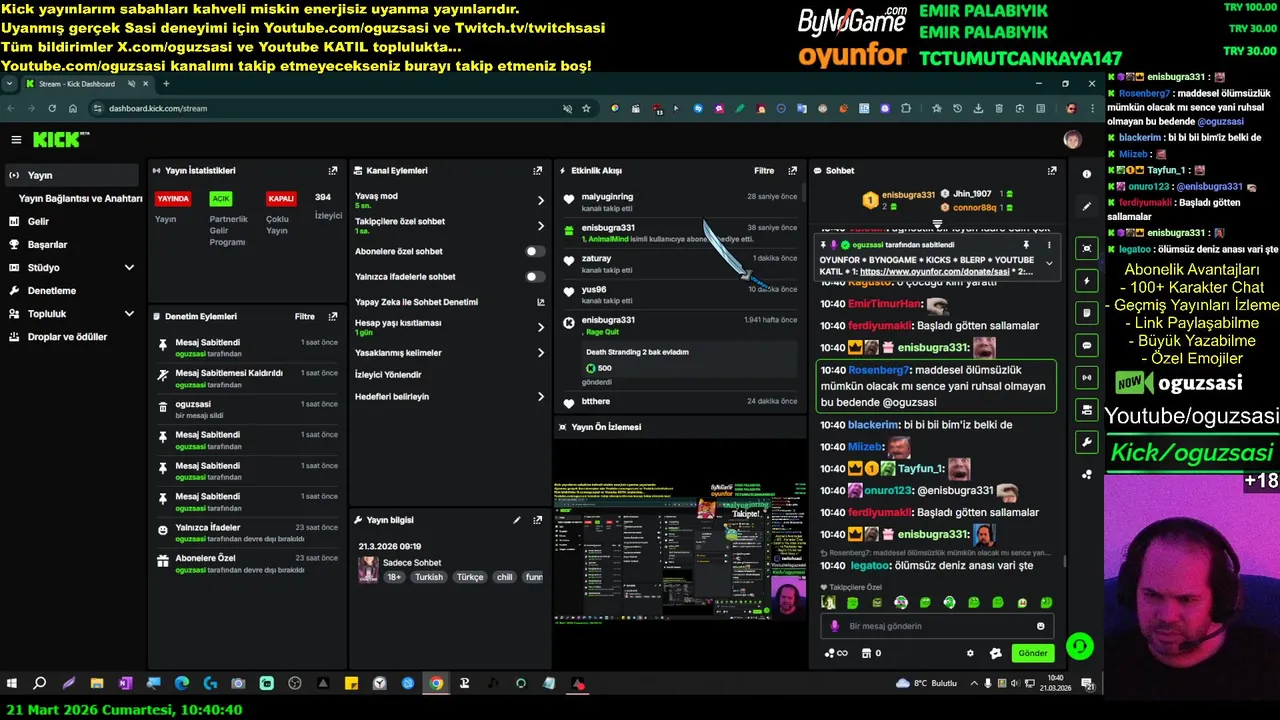Click the lightning bolt icon in right toolbar
1280x720 pixels.
click(x=1087, y=281)
